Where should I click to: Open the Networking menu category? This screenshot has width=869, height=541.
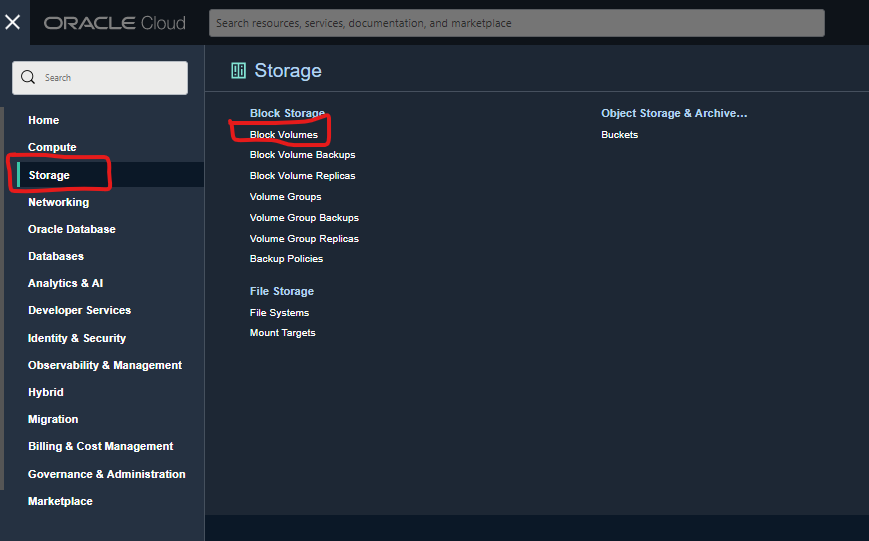[59, 202]
